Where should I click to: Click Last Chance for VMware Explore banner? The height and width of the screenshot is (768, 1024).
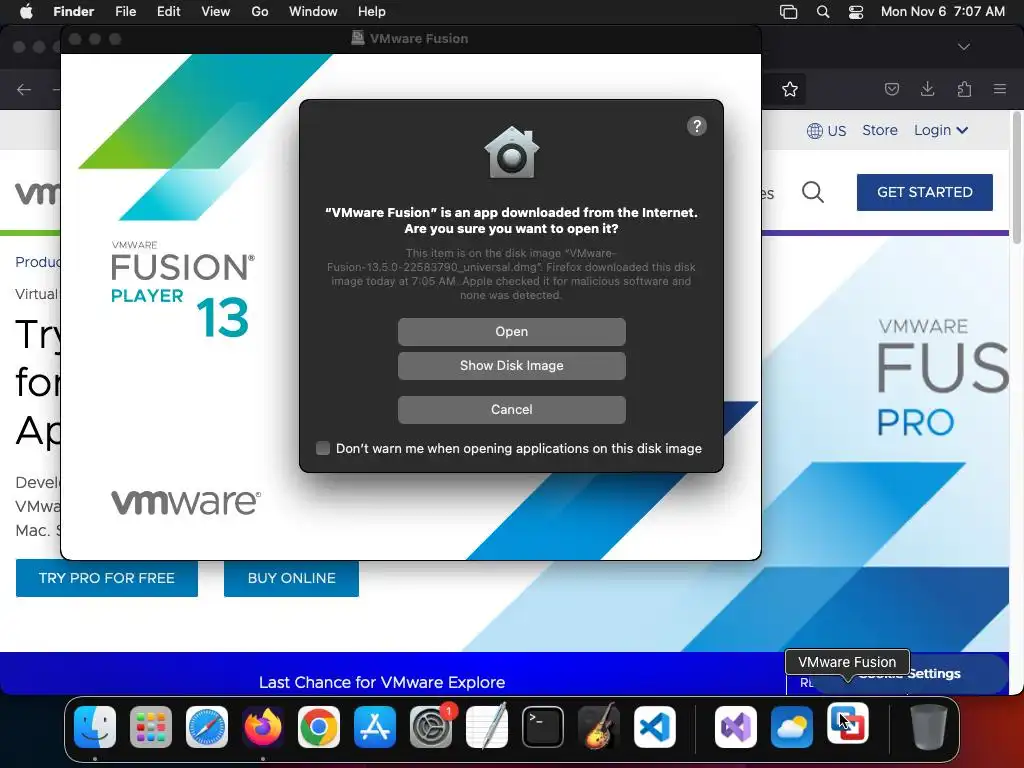[x=382, y=682]
